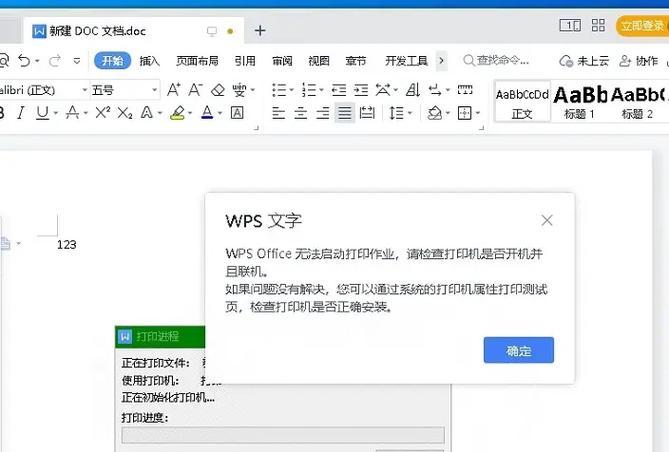Screen dimensions: 669x452
Task: Switch to the 页面布局 tab
Action: pyautogui.click(x=197, y=61)
